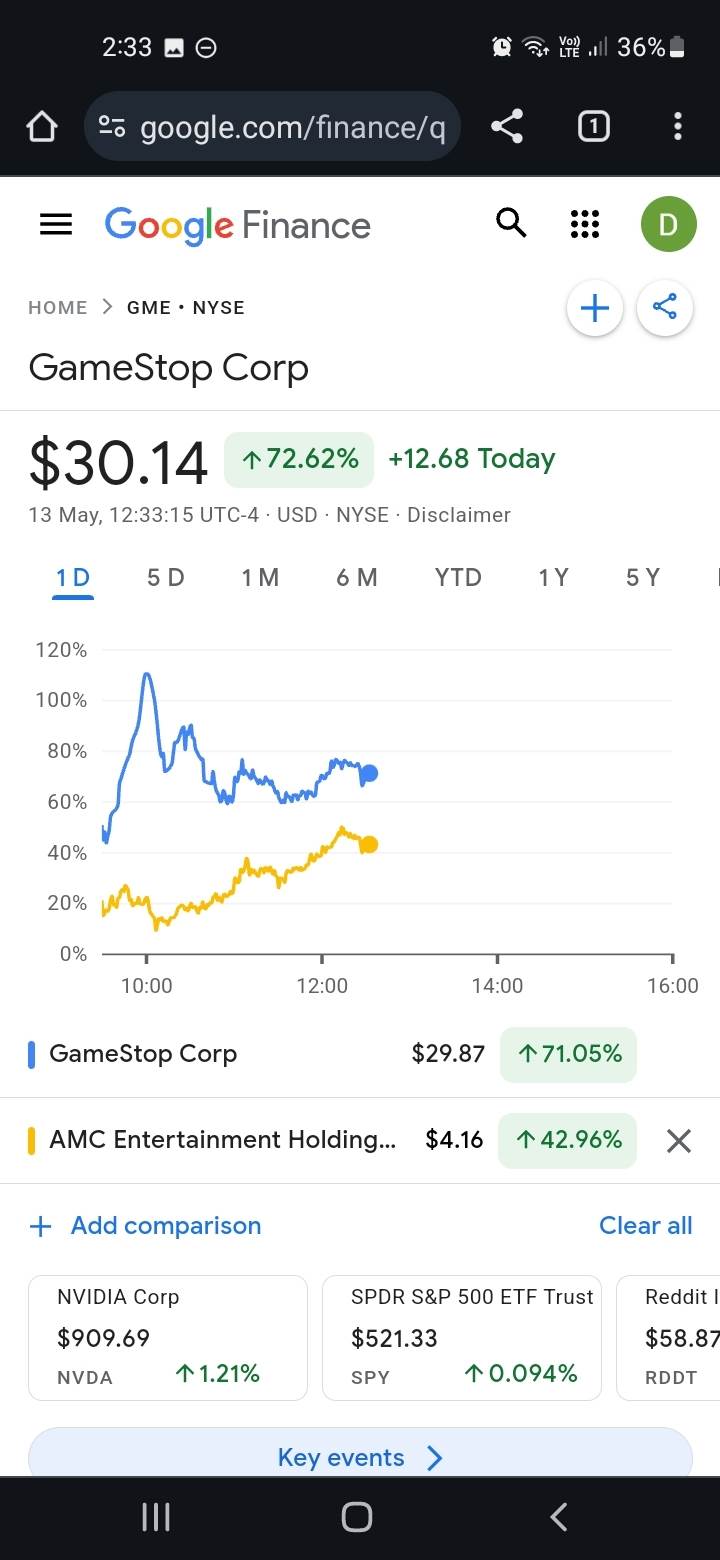Share GameStop quote via page share button

pyautogui.click(x=665, y=307)
